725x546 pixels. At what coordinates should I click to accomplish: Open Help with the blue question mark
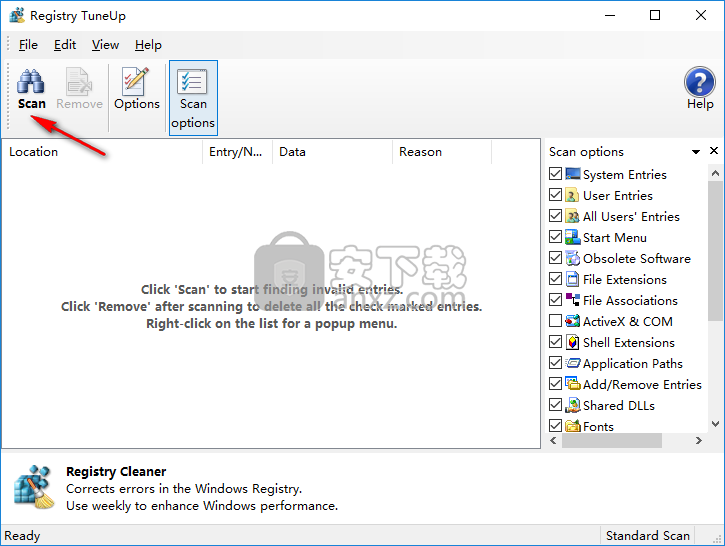(700, 89)
